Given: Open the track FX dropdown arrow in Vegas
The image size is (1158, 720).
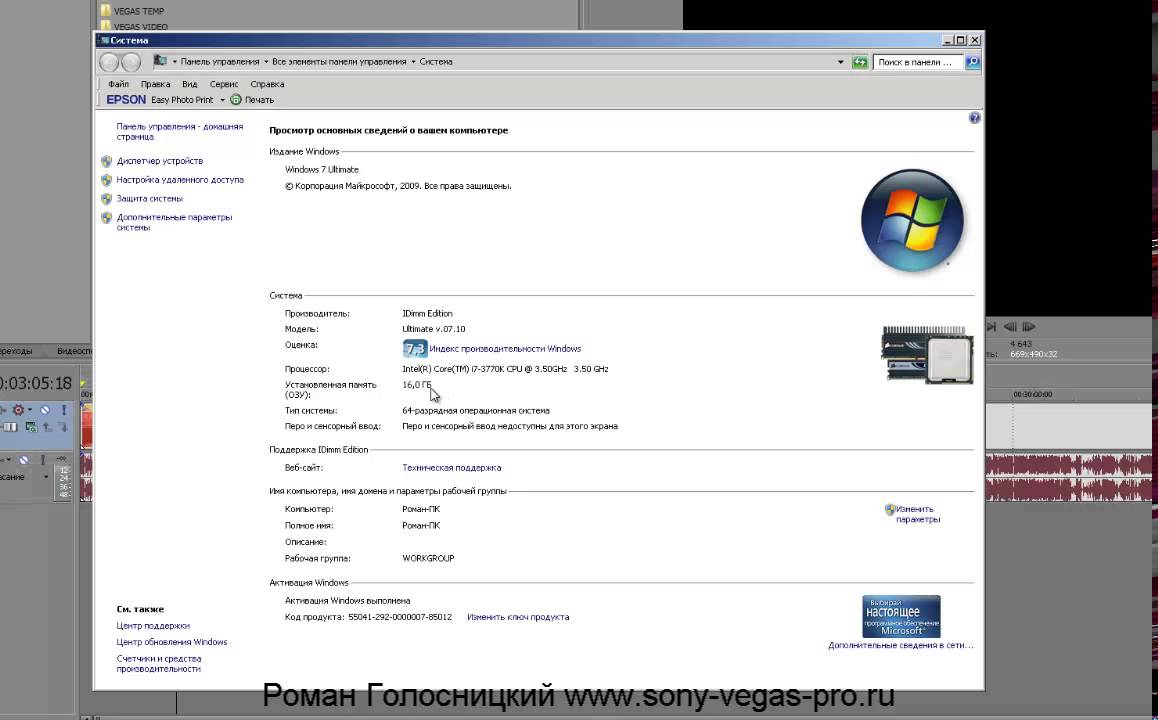Looking at the screenshot, I should click(30, 410).
